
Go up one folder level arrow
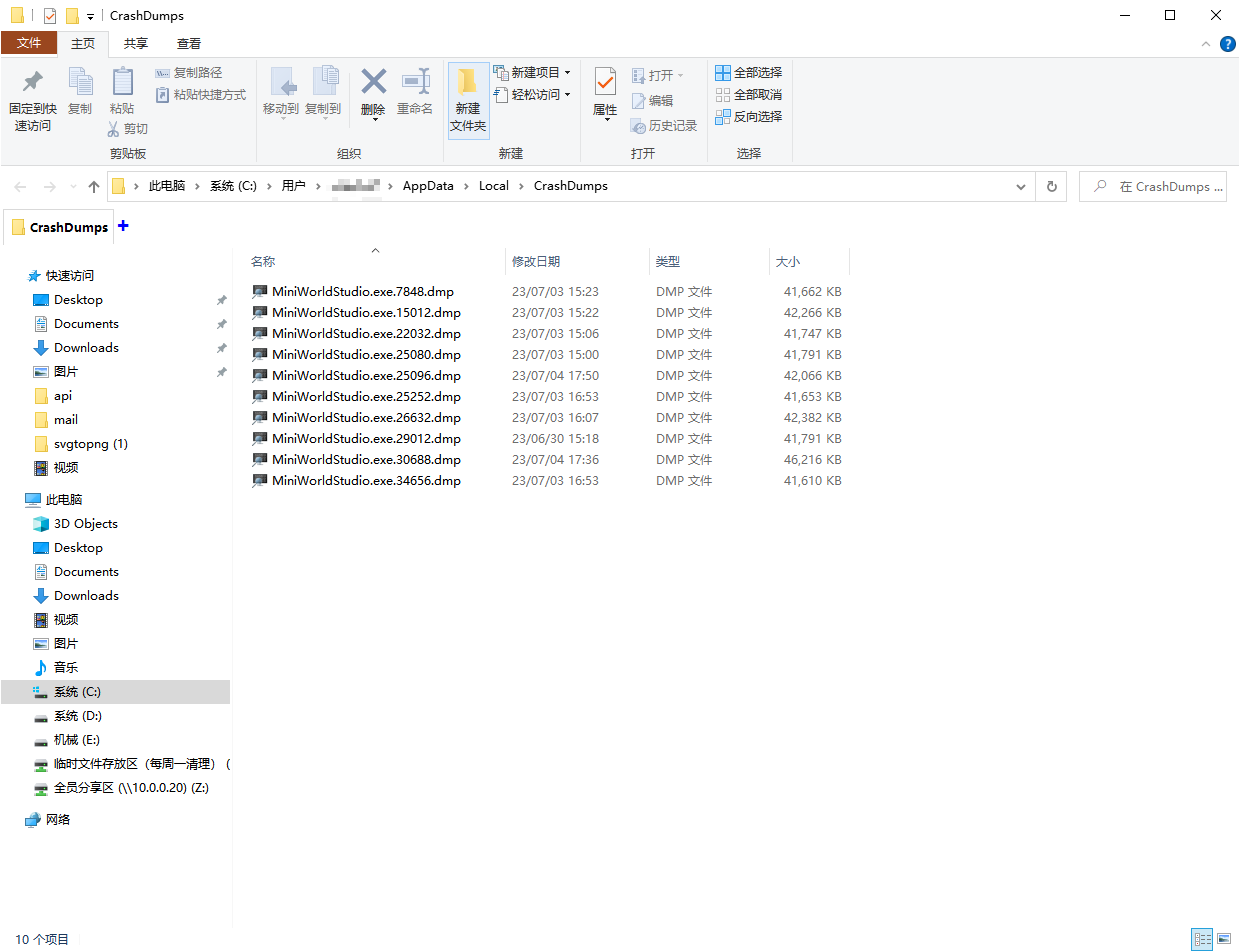[94, 186]
